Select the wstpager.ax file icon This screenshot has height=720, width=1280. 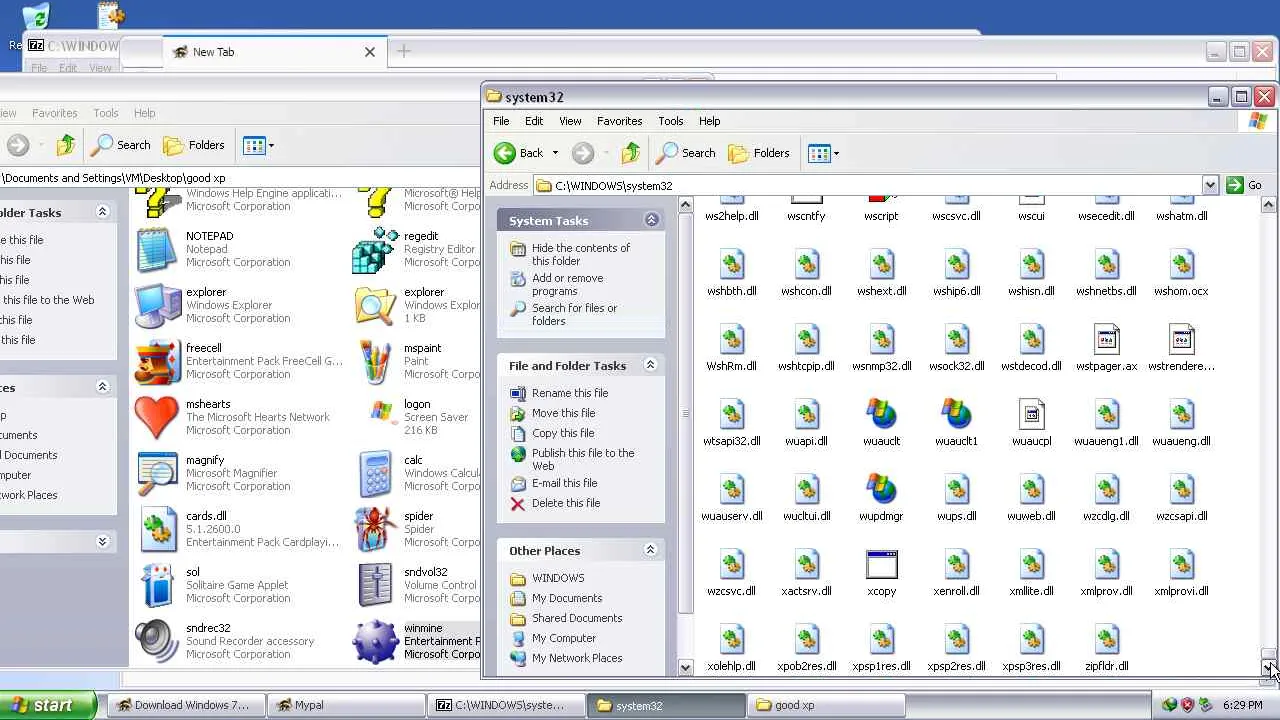tap(1106, 340)
